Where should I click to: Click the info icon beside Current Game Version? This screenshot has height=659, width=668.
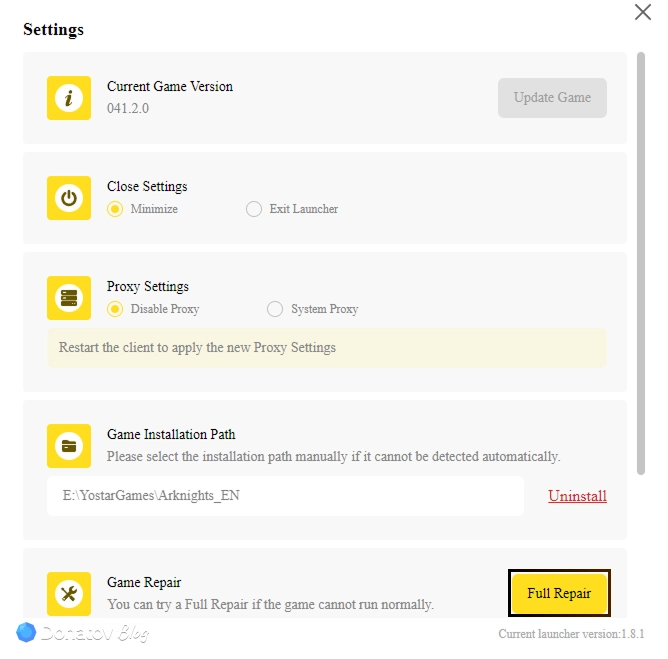click(69, 98)
